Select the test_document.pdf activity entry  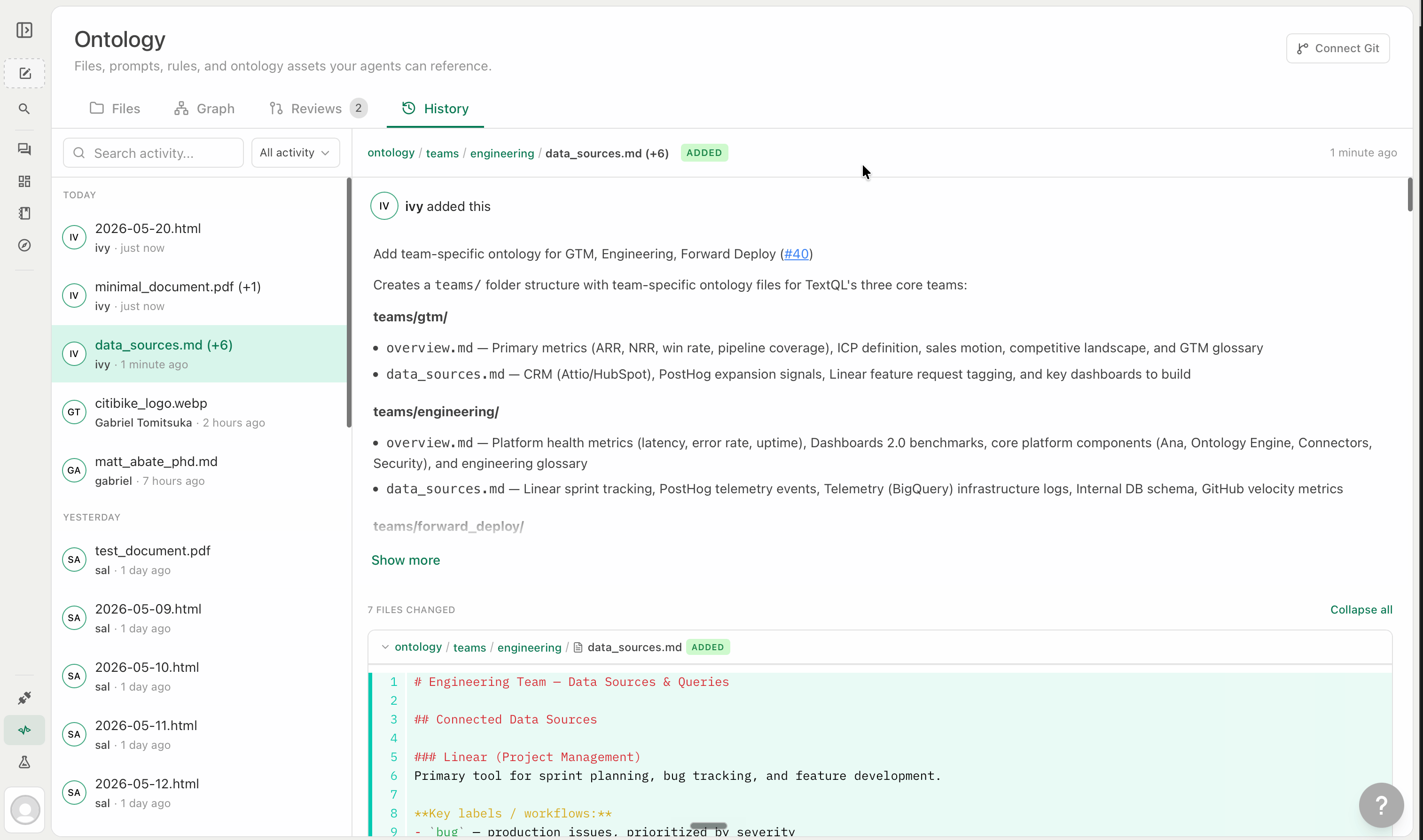point(199,560)
